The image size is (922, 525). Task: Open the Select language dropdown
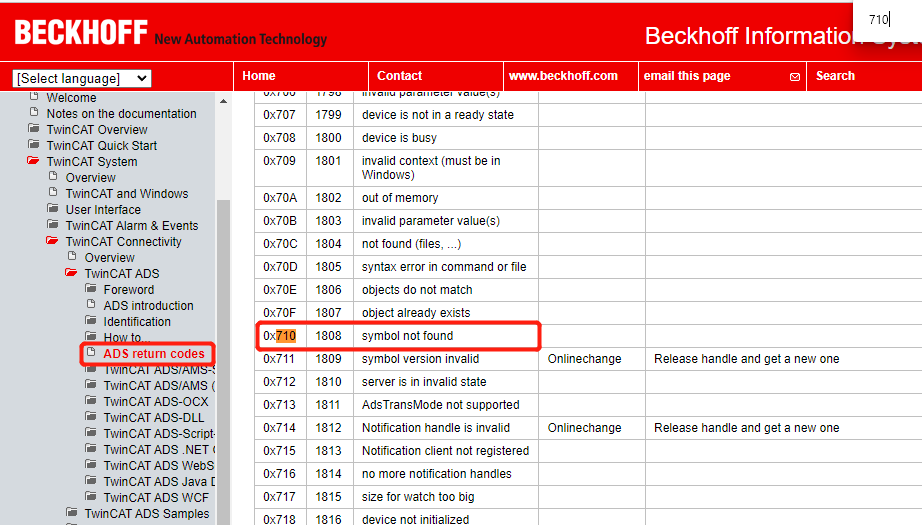82,78
